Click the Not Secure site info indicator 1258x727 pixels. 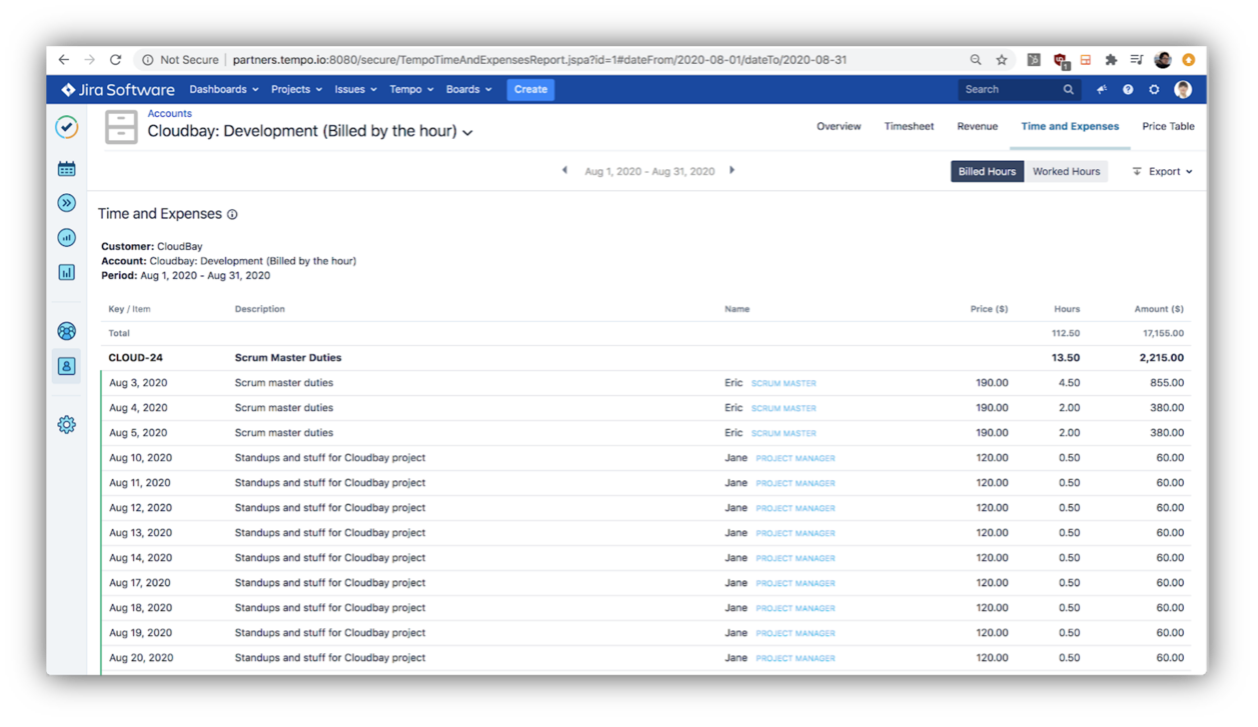(x=182, y=60)
